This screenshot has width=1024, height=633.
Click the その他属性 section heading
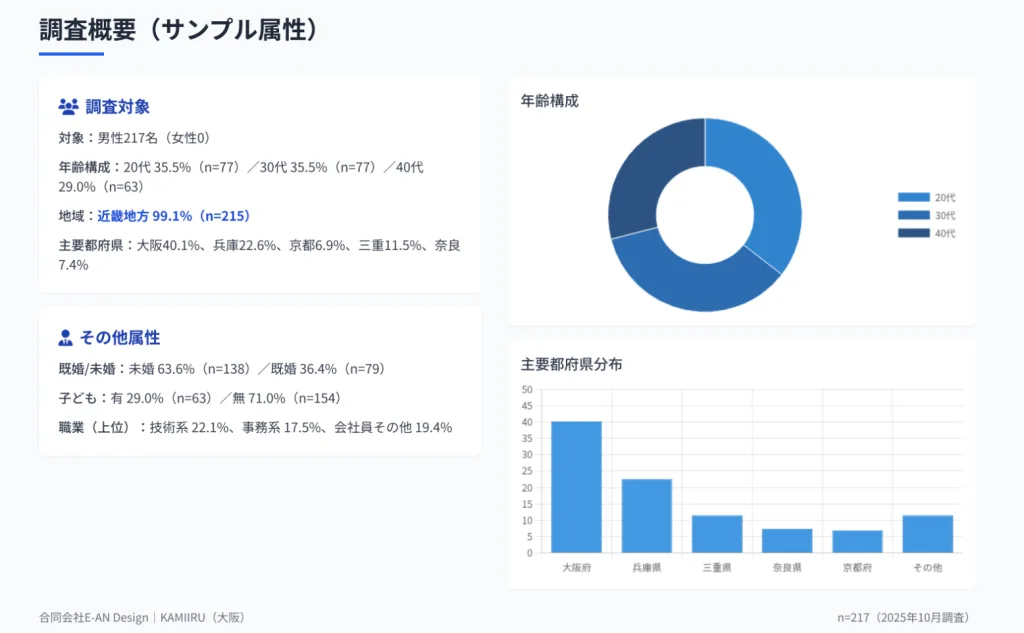[x=119, y=338]
